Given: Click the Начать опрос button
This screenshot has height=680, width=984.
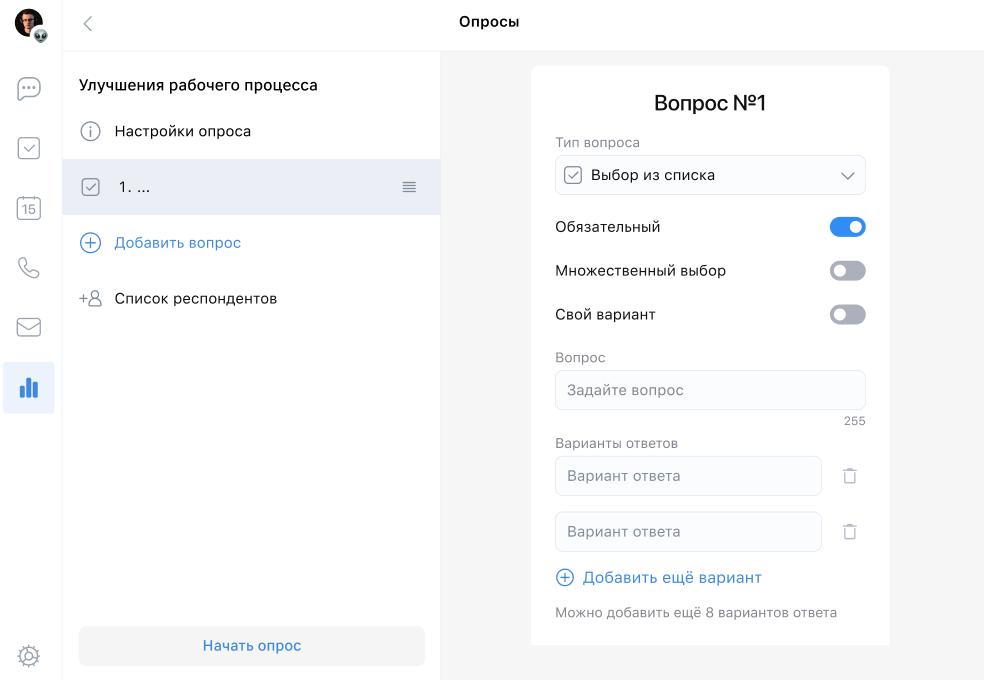Looking at the screenshot, I should point(252,646).
